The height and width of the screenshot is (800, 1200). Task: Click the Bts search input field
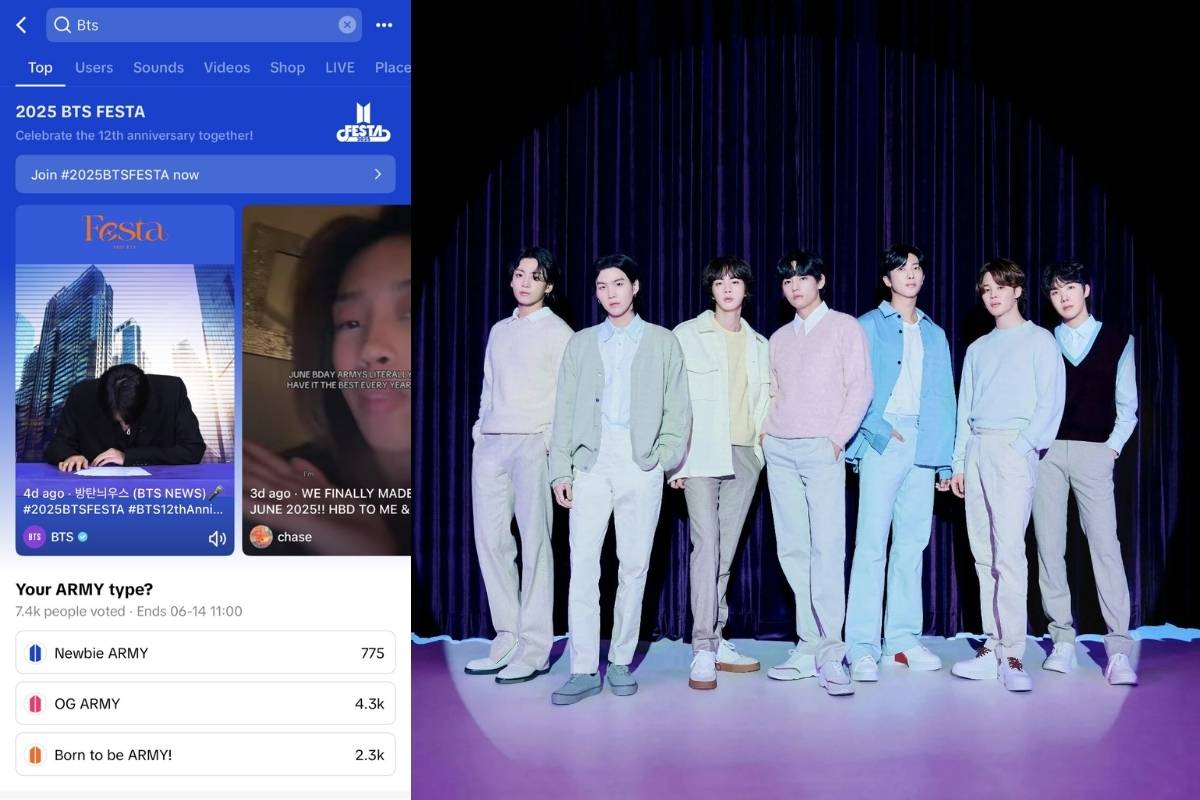coord(200,25)
